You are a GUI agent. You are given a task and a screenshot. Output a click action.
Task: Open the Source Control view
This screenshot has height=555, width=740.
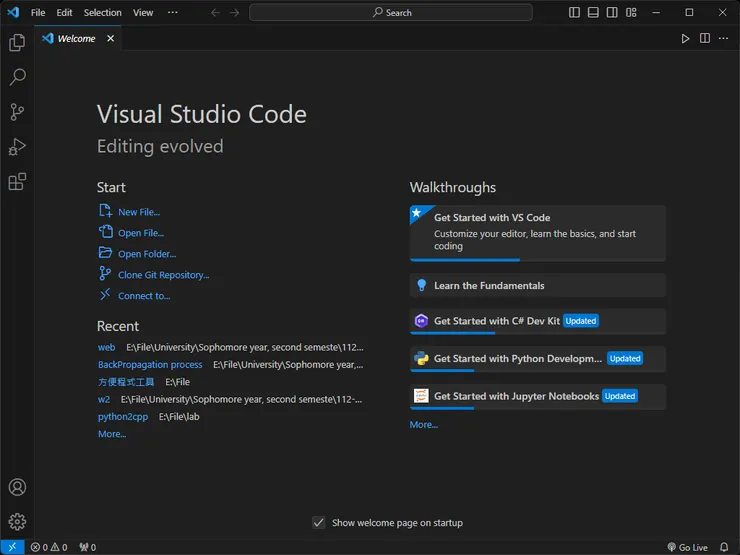coord(17,112)
